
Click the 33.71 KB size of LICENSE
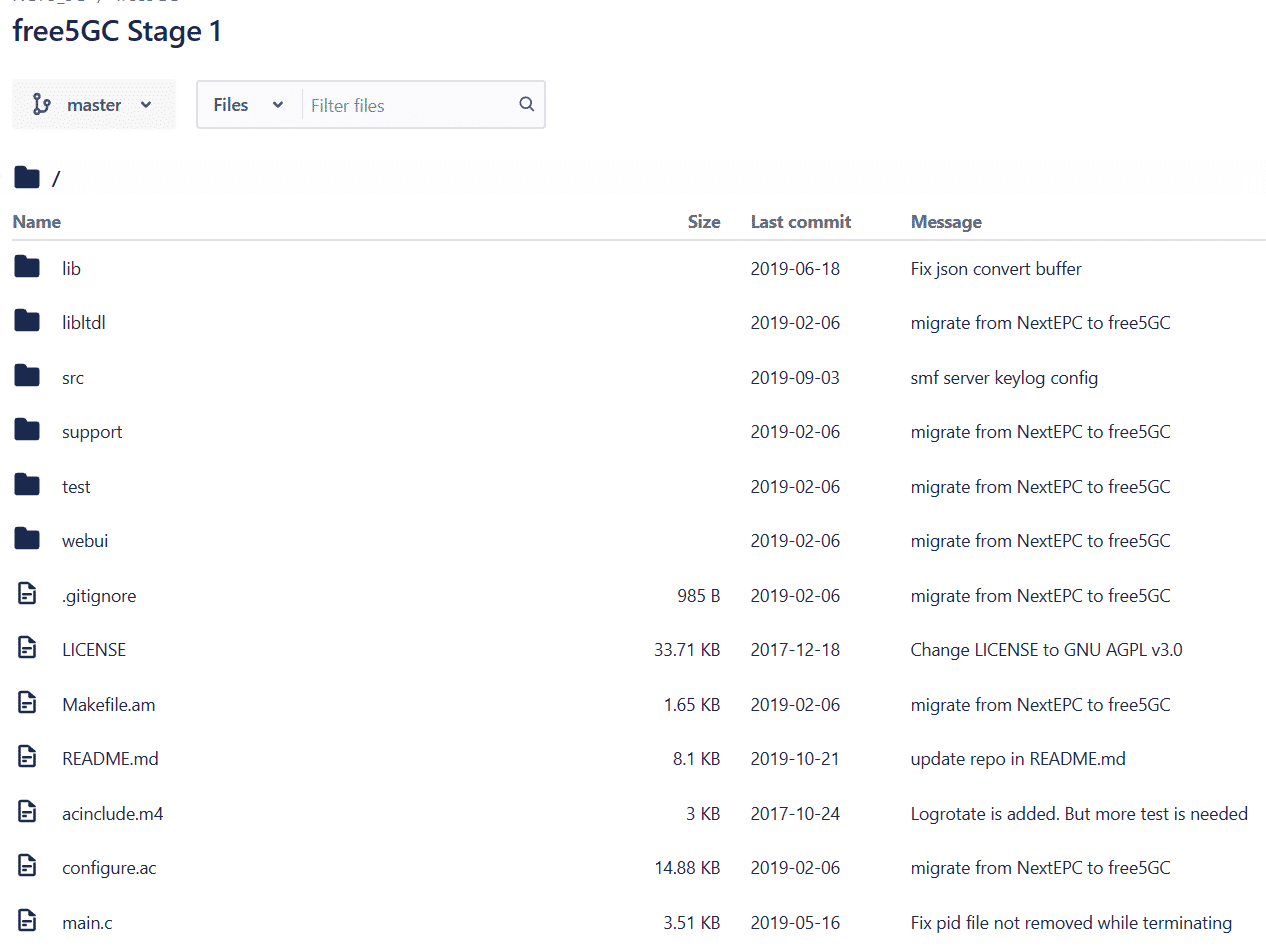pos(687,650)
